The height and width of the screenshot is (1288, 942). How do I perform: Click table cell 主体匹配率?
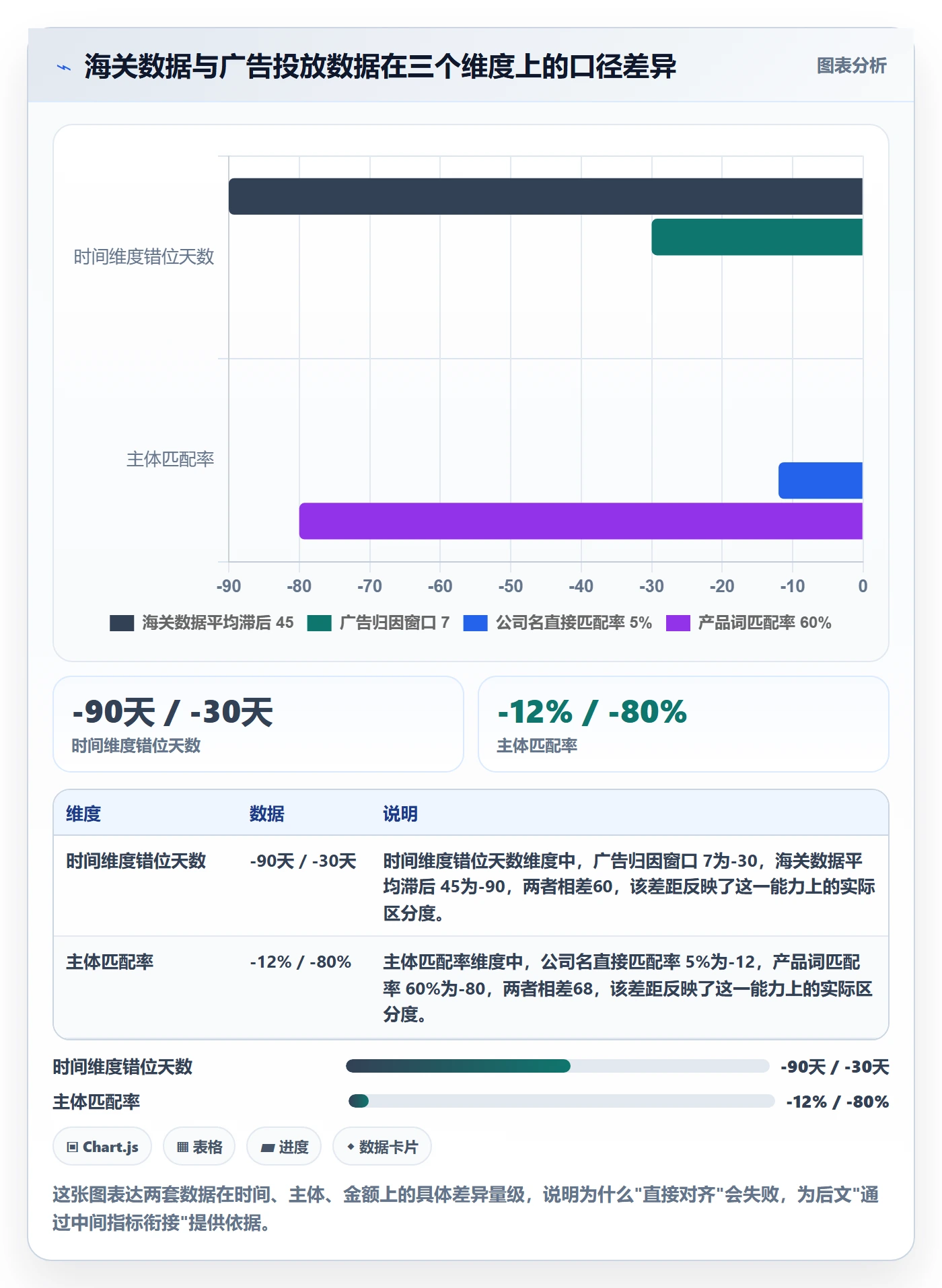(x=110, y=962)
